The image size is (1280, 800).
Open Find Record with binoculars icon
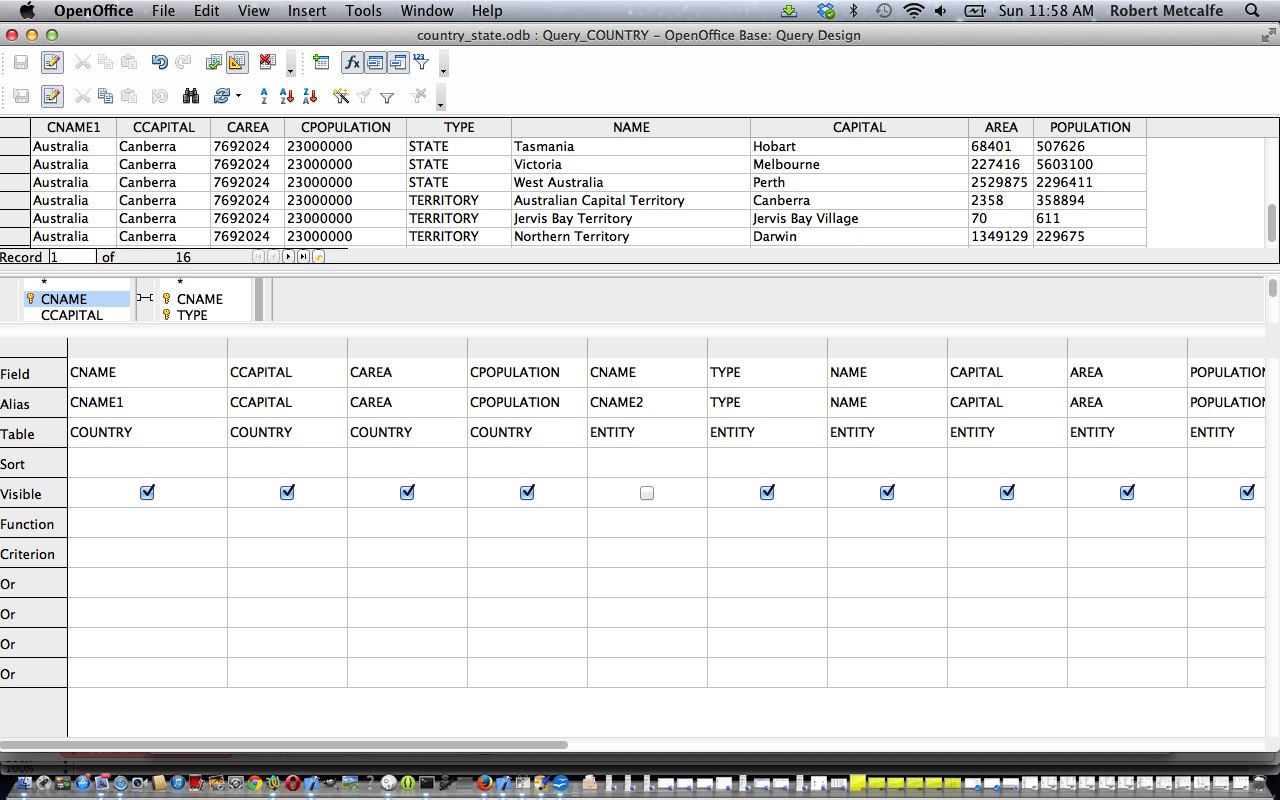(191, 96)
